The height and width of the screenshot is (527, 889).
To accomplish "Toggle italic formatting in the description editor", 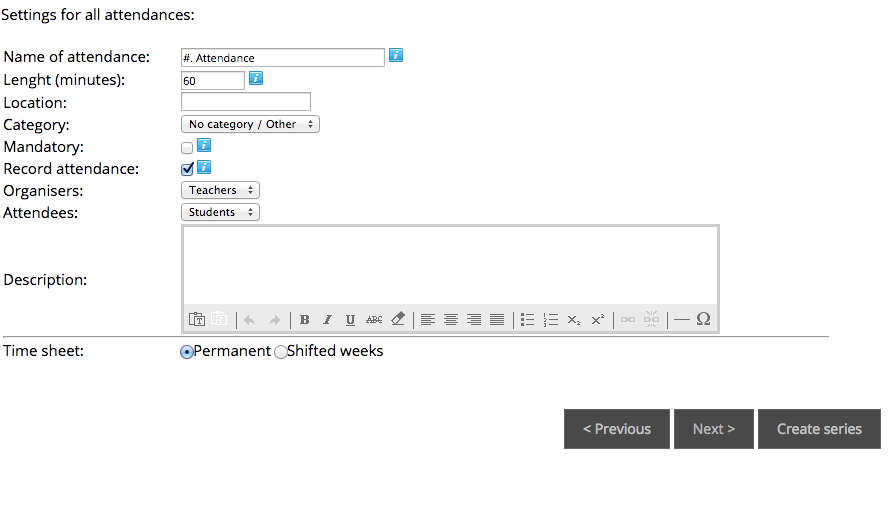I will click(x=327, y=320).
